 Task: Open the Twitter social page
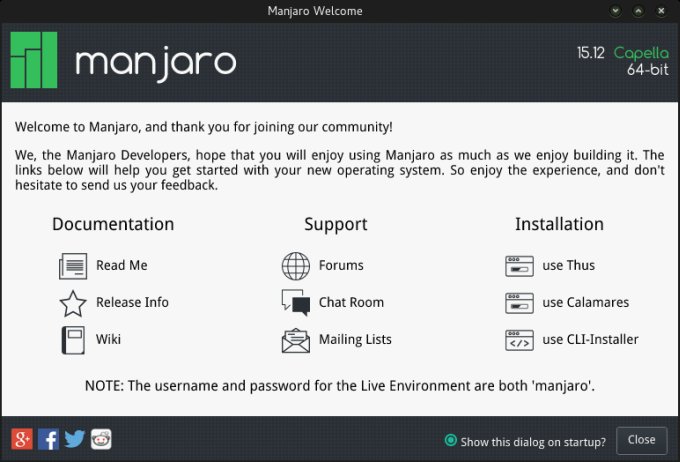75,439
